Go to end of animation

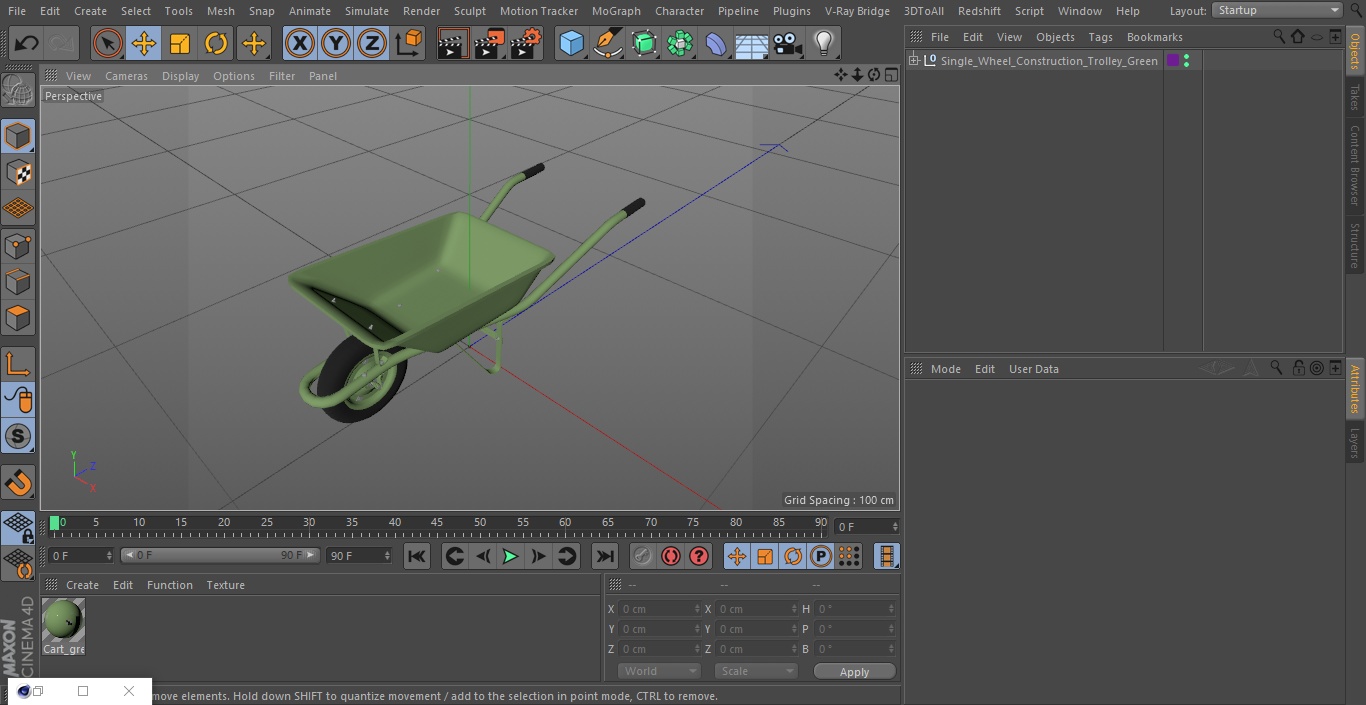605,556
